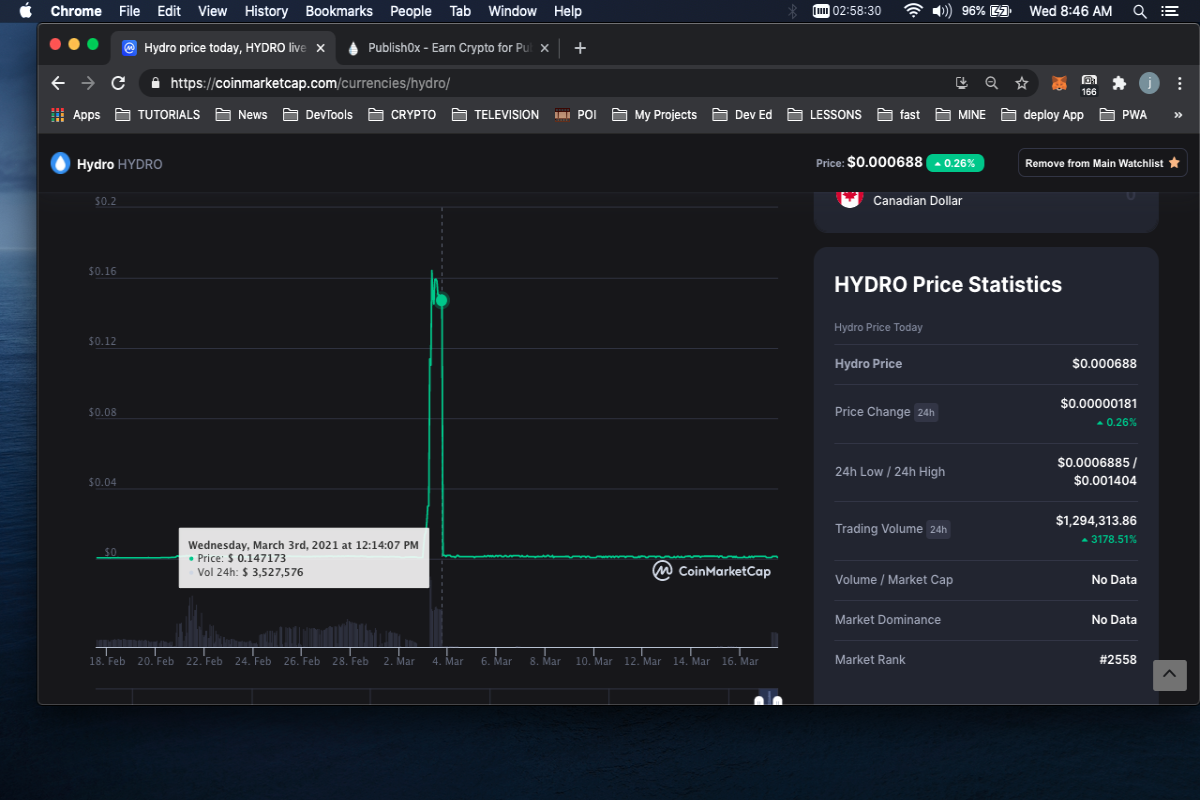Toggle the 24h badge beside Trading Volume
The height and width of the screenshot is (800, 1200).
(x=938, y=529)
